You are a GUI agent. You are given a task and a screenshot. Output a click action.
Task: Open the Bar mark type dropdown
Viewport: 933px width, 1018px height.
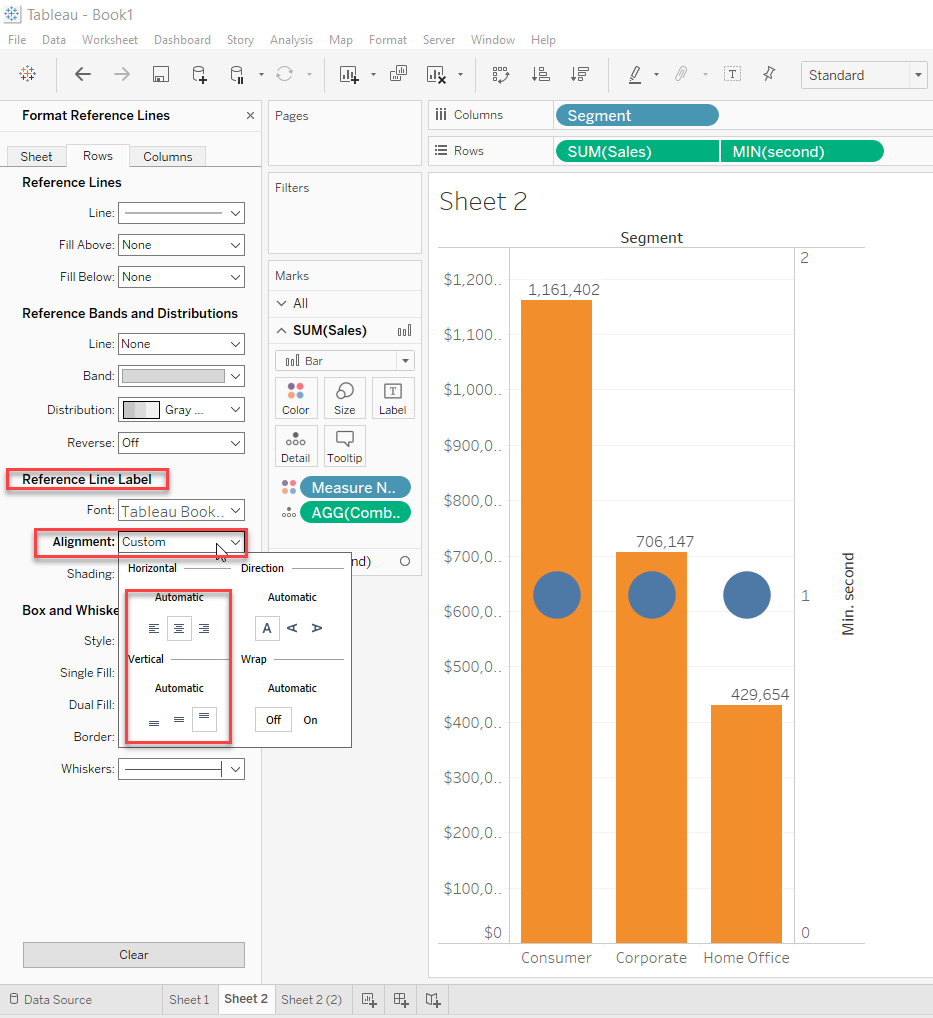pyautogui.click(x=345, y=361)
